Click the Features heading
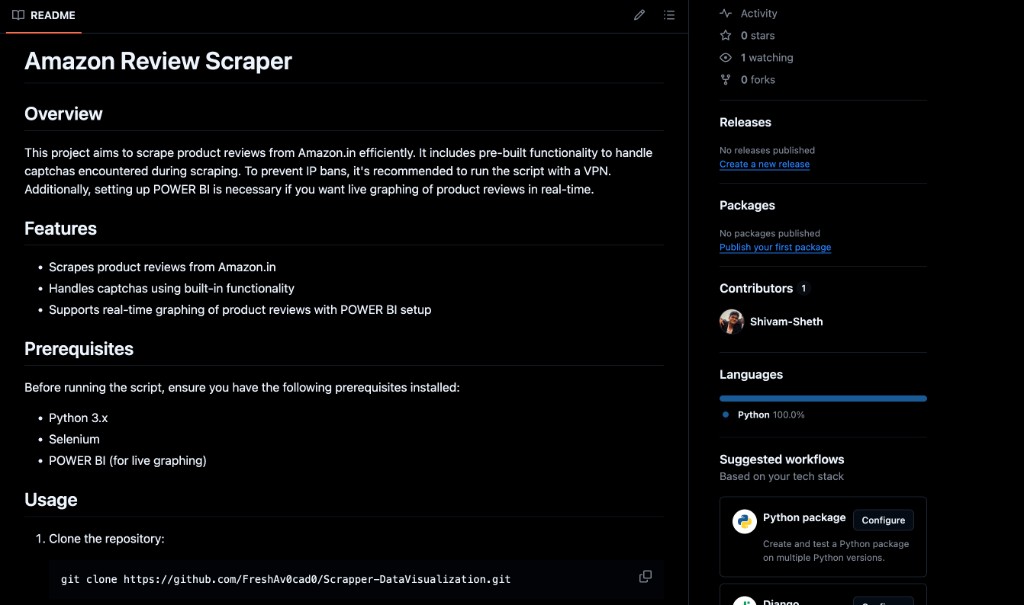The image size is (1024, 605). 61,229
